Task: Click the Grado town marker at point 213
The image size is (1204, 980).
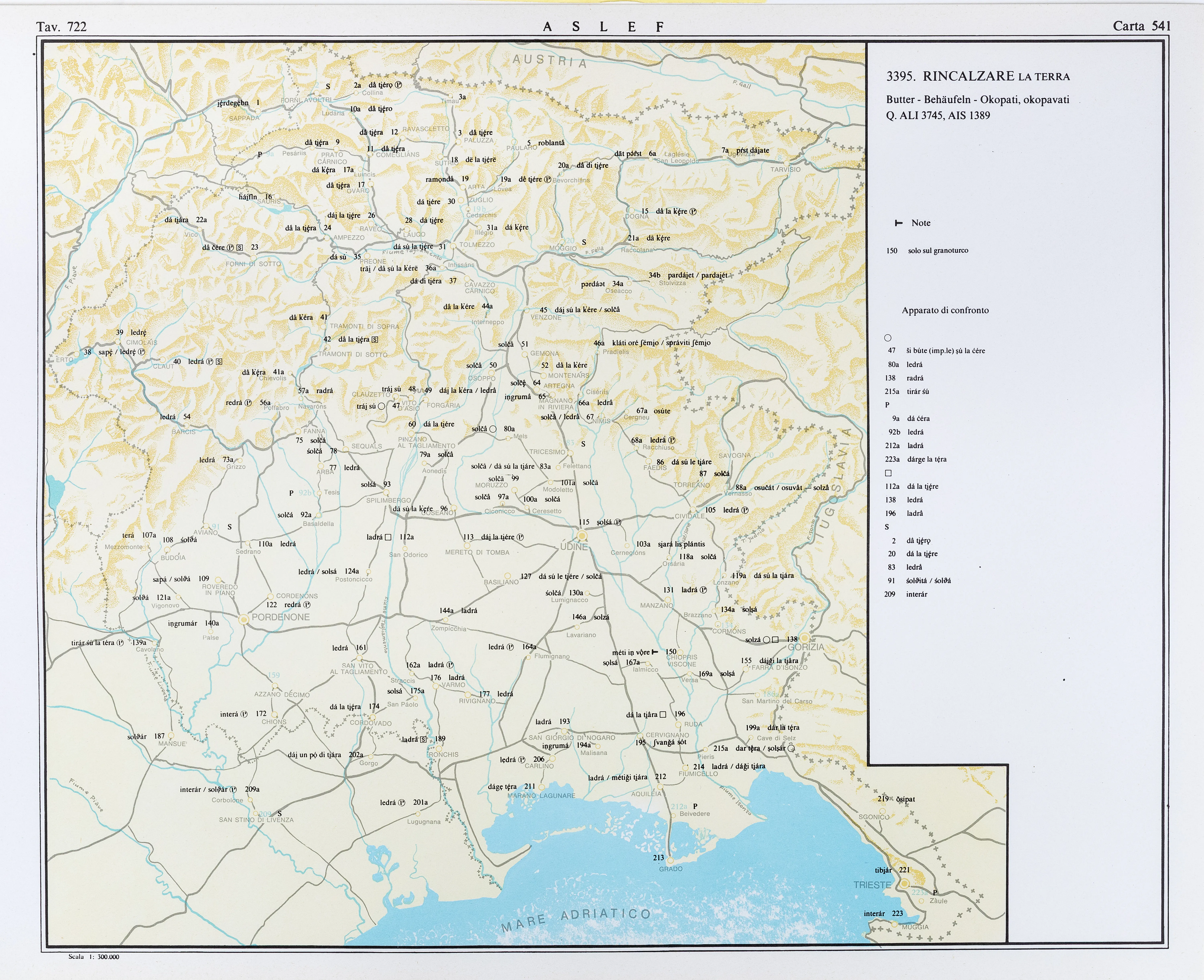Action: click(670, 860)
